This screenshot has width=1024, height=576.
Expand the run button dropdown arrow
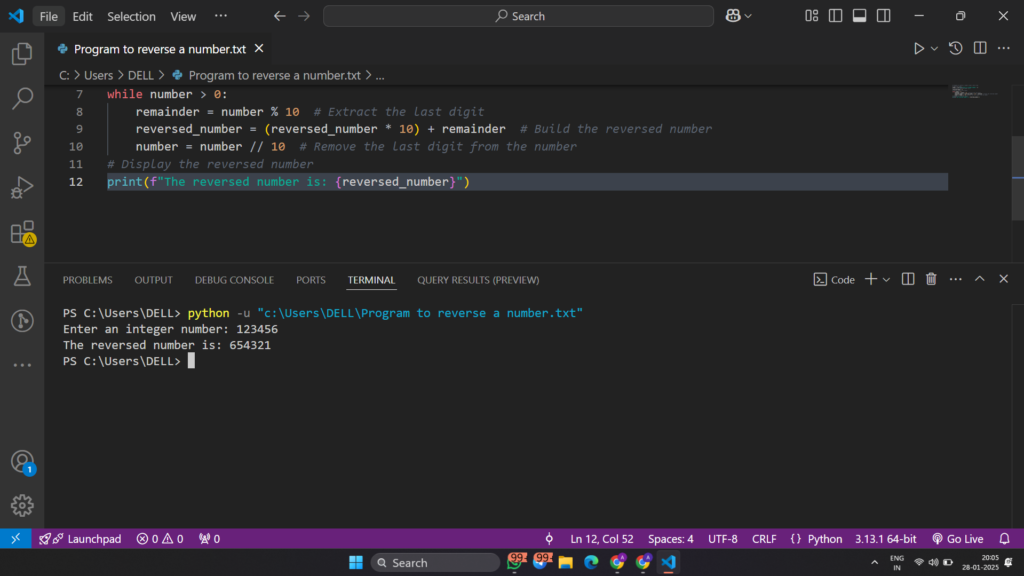pos(935,49)
